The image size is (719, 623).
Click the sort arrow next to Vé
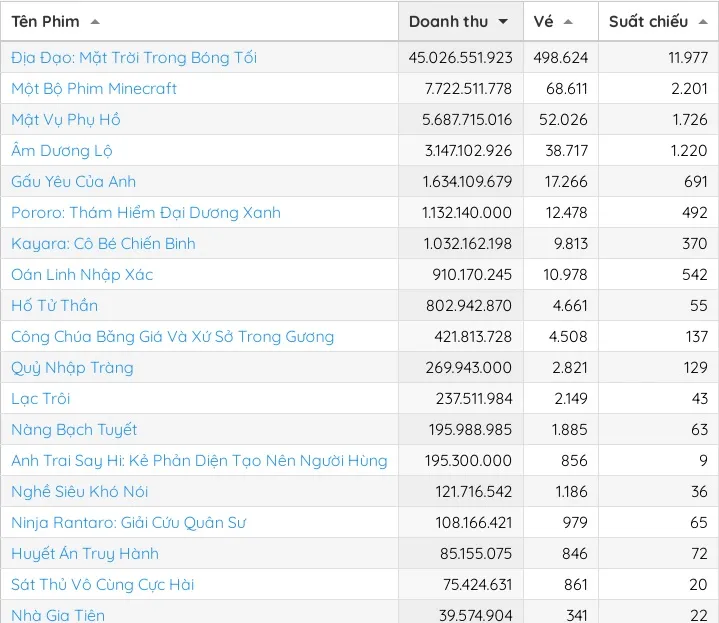[568, 22]
